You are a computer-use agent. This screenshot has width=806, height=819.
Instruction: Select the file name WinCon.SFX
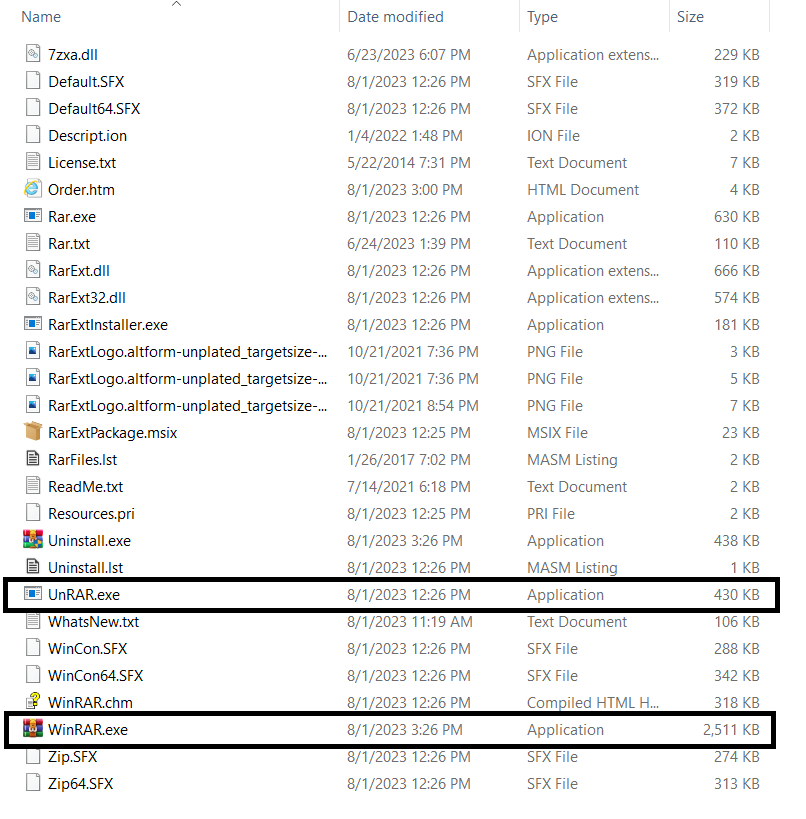[87, 649]
